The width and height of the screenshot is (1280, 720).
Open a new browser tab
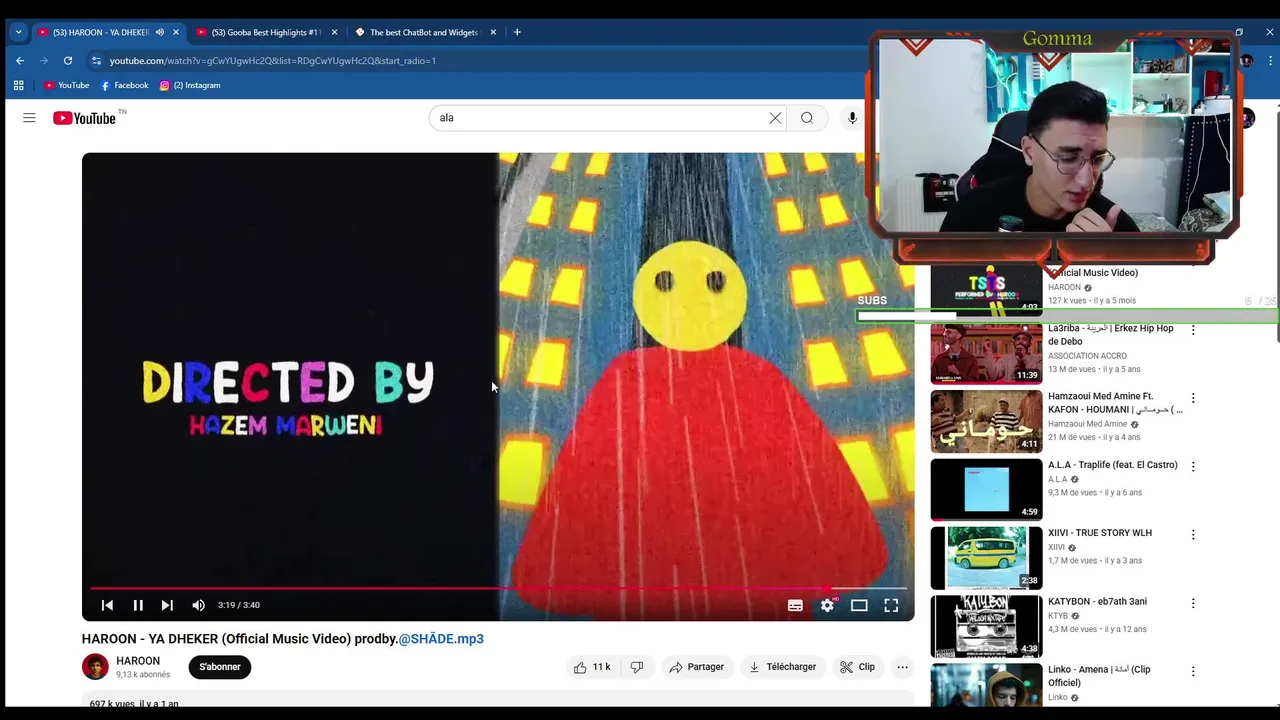click(517, 32)
